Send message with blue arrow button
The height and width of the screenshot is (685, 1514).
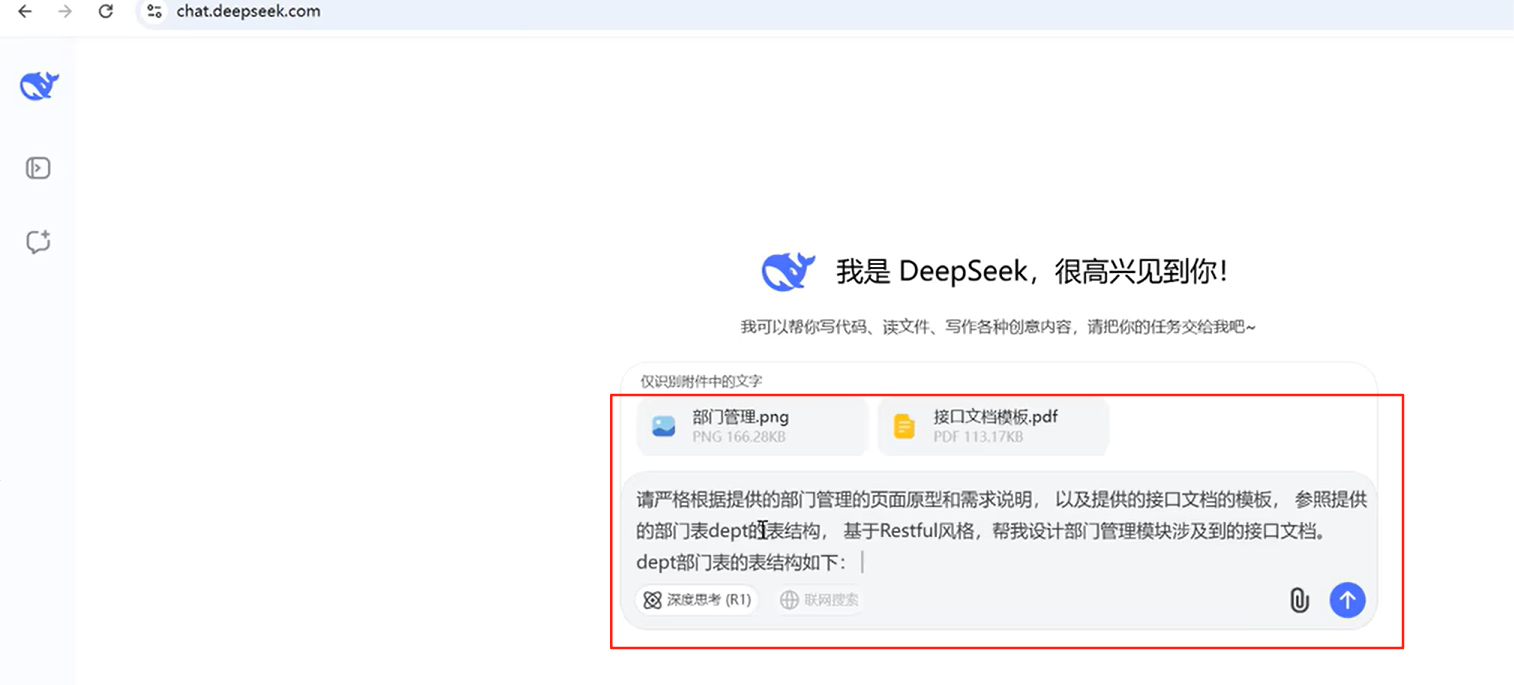click(x=1347, y=600)
